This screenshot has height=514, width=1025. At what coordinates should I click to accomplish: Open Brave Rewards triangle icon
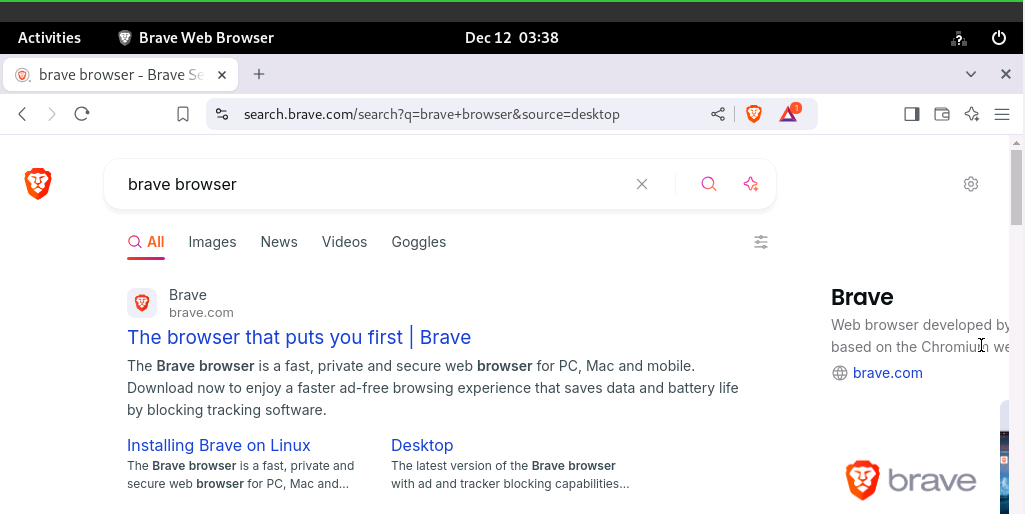789,113
